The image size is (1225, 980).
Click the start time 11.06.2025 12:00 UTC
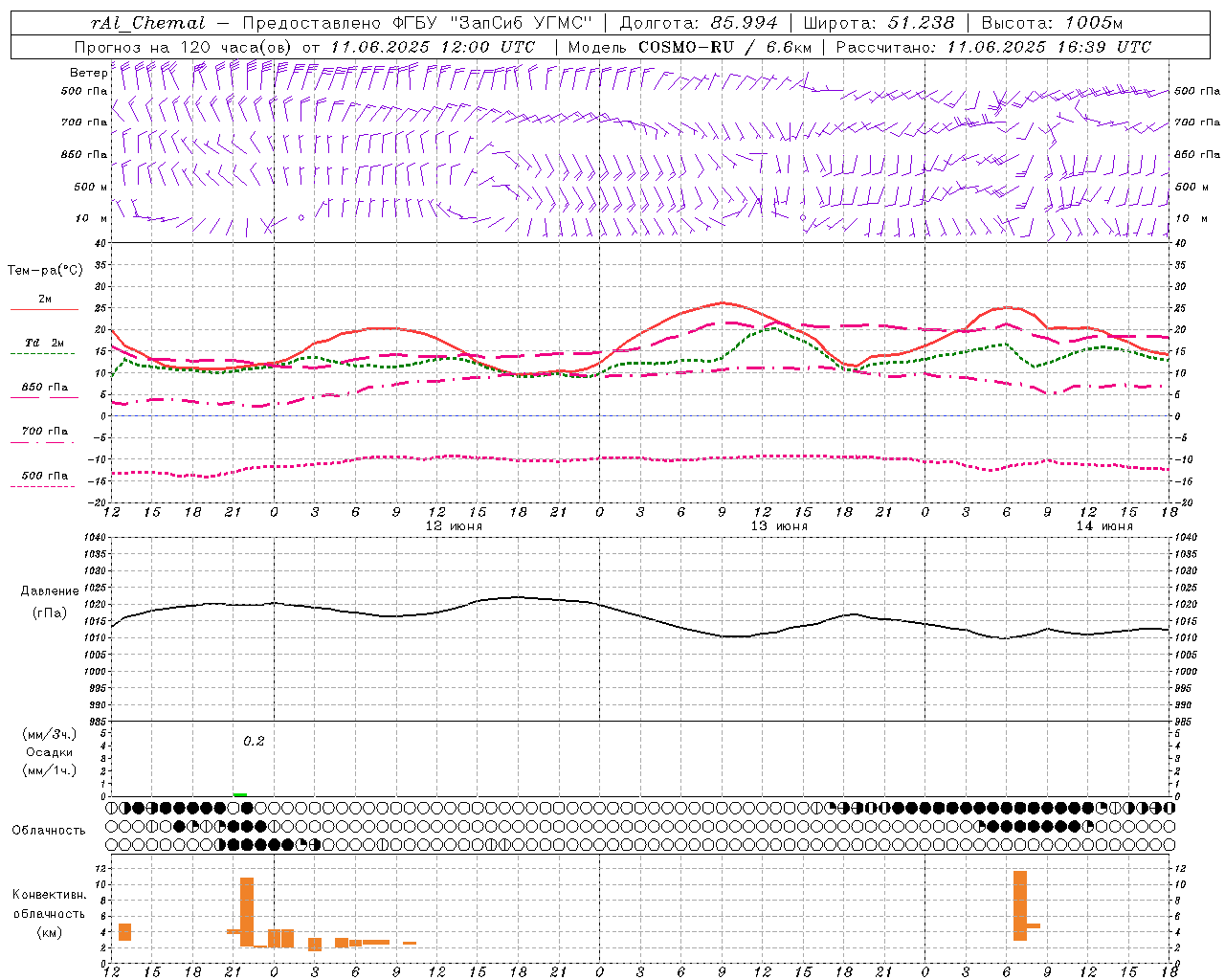[x=433, y=47]
